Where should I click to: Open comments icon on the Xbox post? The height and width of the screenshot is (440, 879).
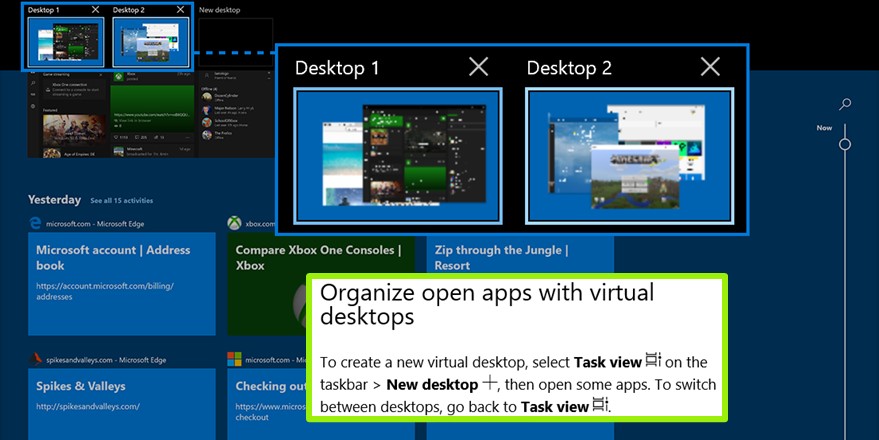137,137
